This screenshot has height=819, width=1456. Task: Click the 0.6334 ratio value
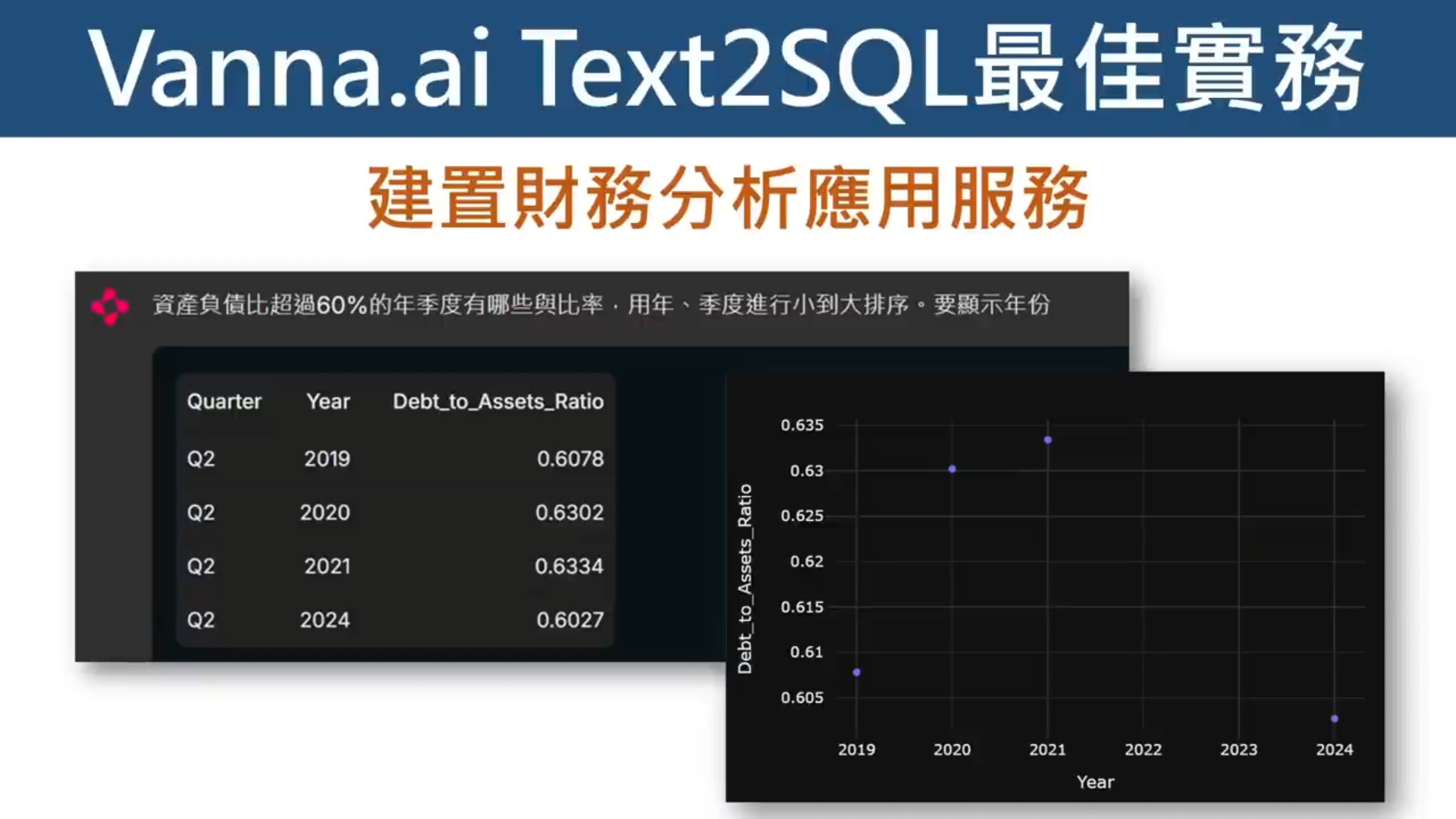click(x=569, y=566)
